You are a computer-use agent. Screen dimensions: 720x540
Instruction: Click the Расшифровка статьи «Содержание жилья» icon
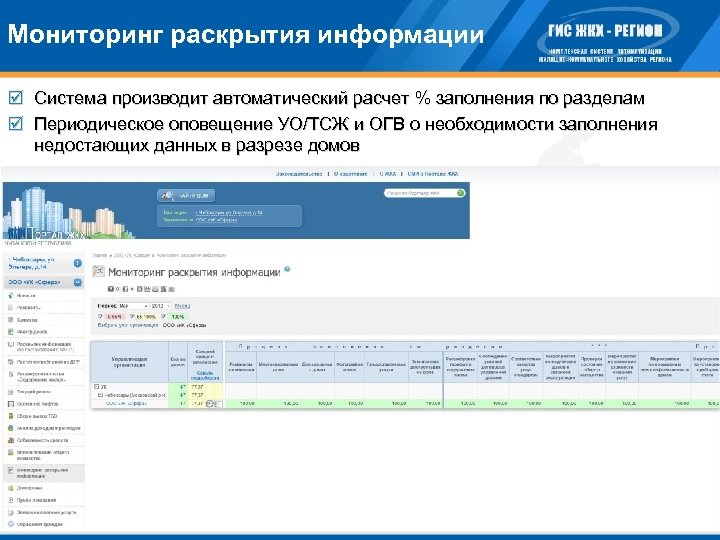coord(11,375)
